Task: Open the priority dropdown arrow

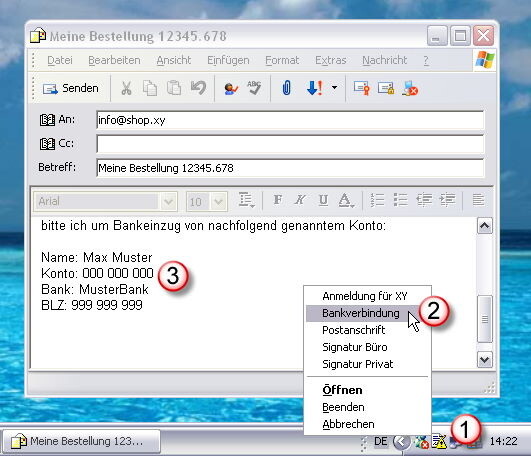Action: pos(335,88)
